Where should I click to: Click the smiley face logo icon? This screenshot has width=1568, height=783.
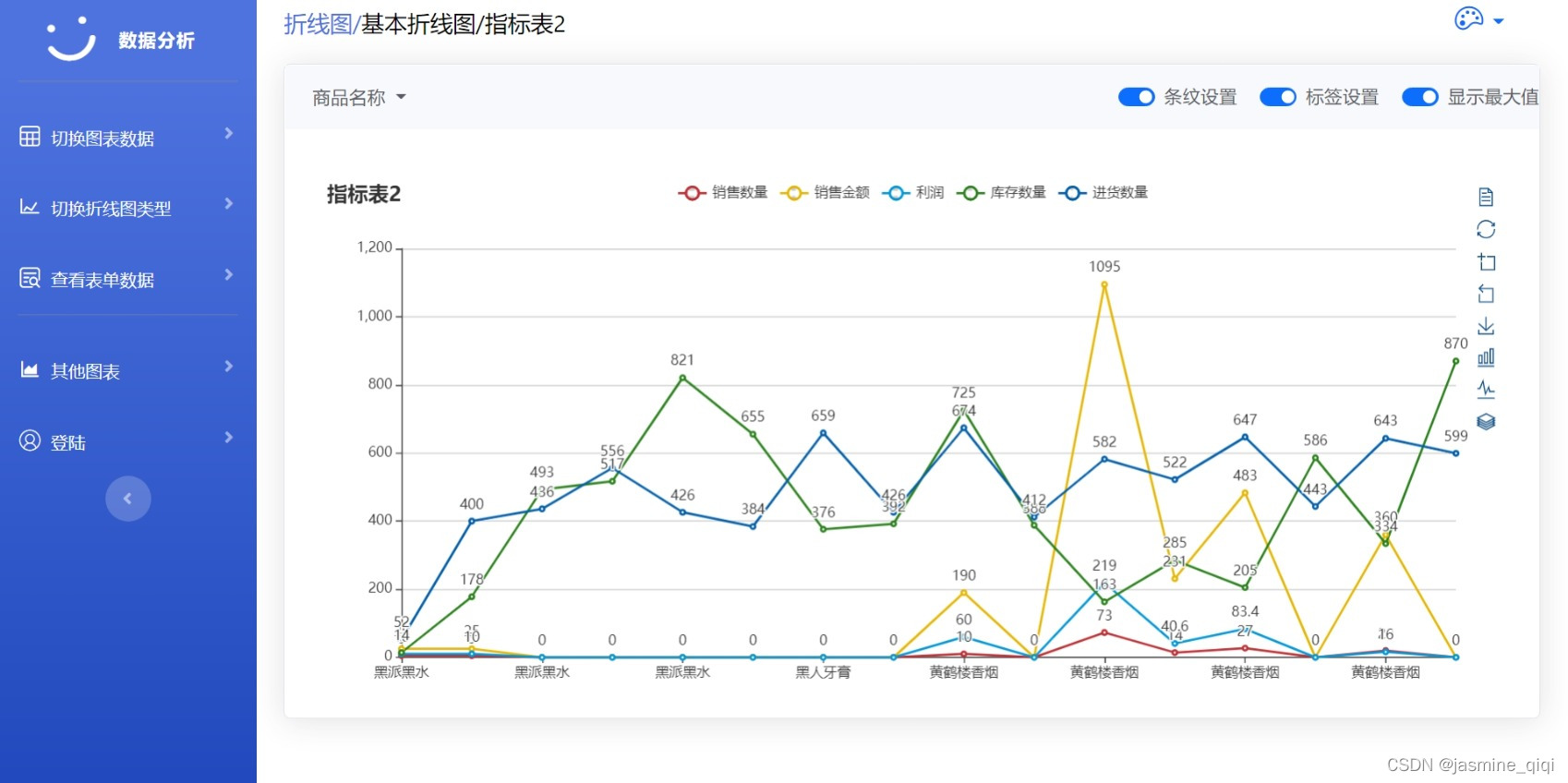pos(71,39)
